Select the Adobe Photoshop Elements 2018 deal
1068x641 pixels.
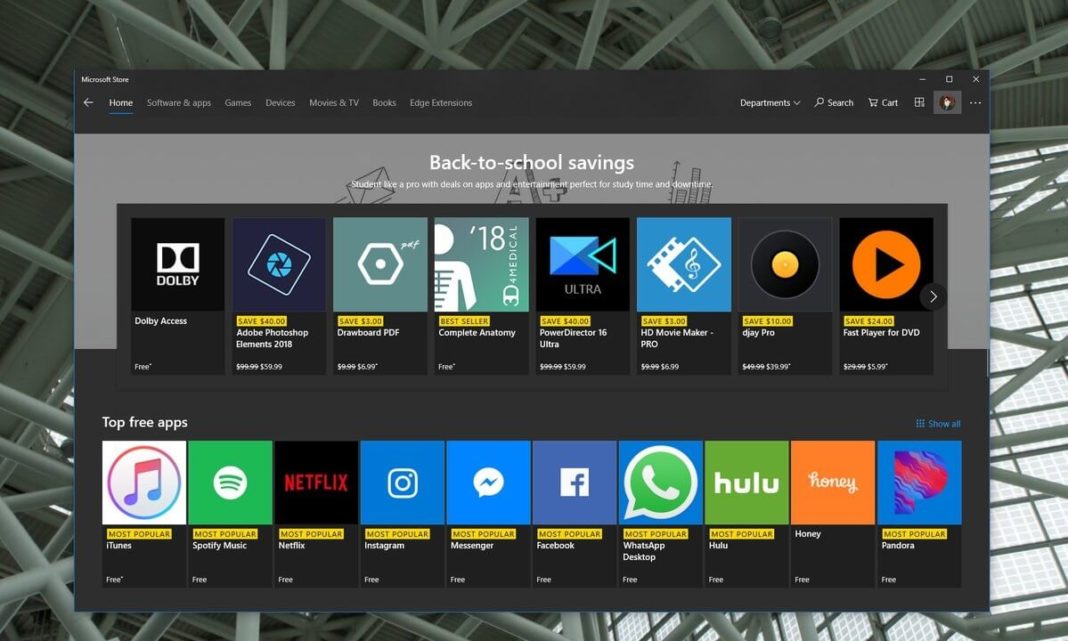click(278, 263)
